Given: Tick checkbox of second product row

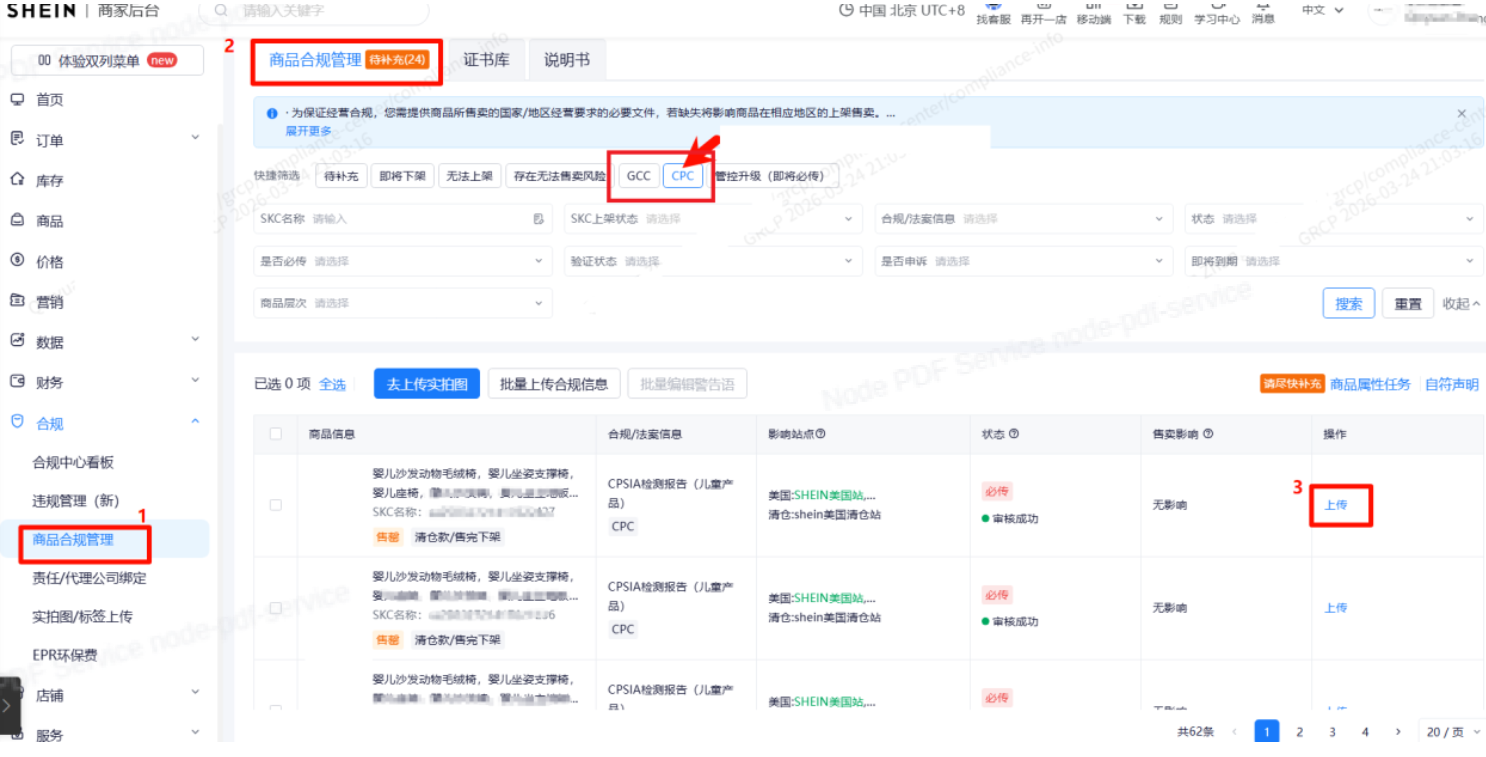Looking at the screenshot, I should [x=275, y=608].
